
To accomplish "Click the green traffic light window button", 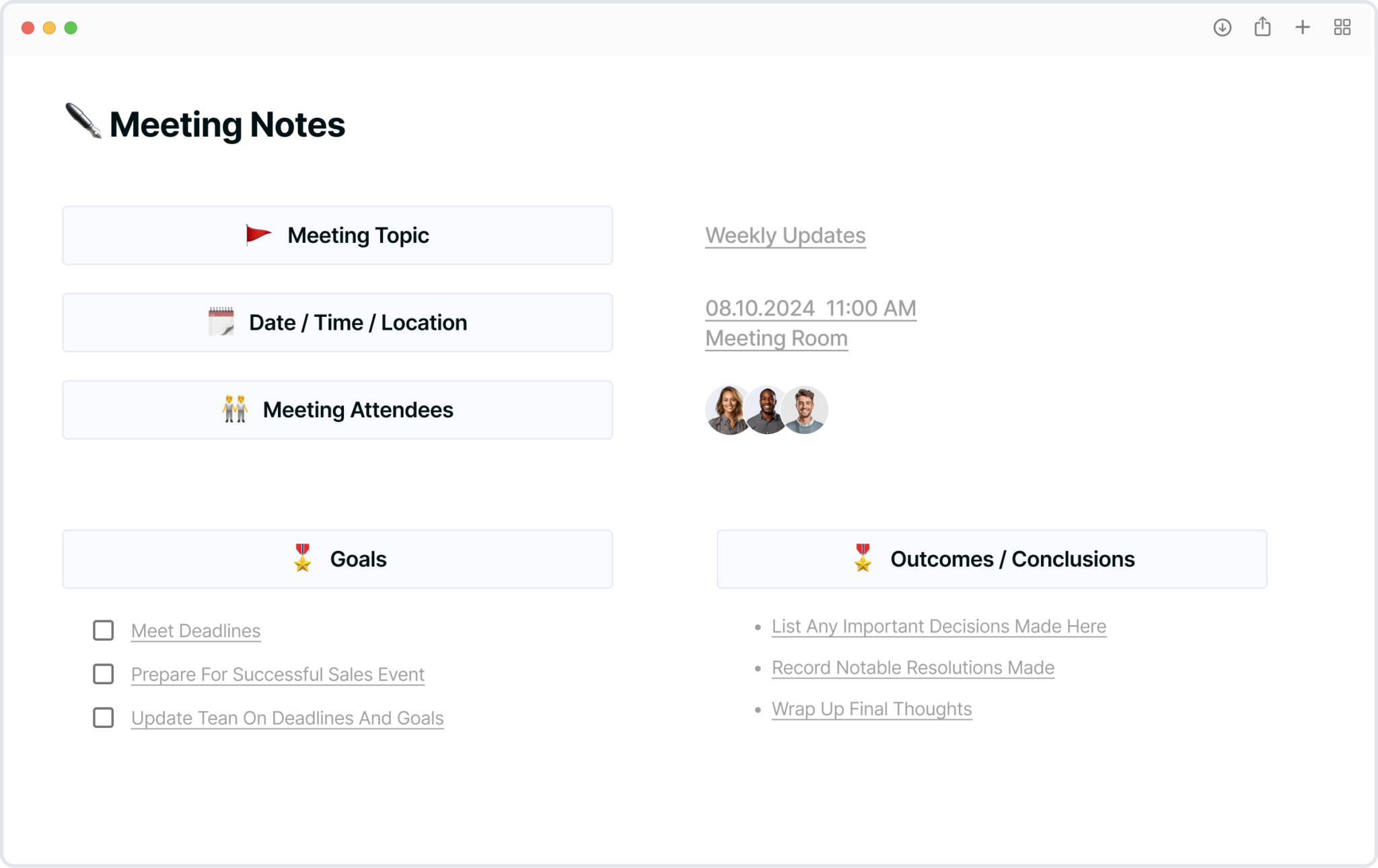I will (71, 28).
